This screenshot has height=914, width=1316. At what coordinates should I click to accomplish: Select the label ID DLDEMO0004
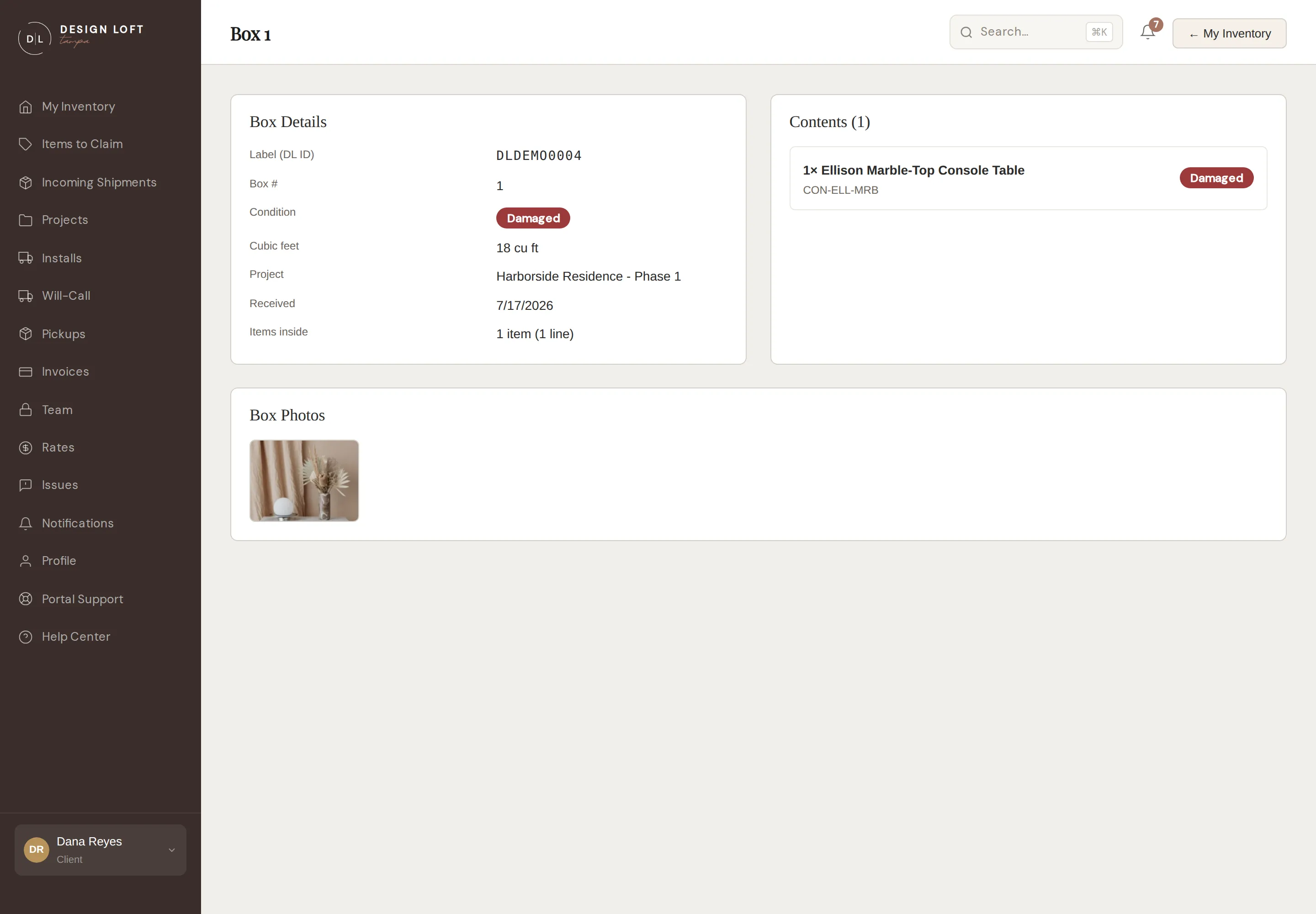pyautogui.click(x=539, y=156)
